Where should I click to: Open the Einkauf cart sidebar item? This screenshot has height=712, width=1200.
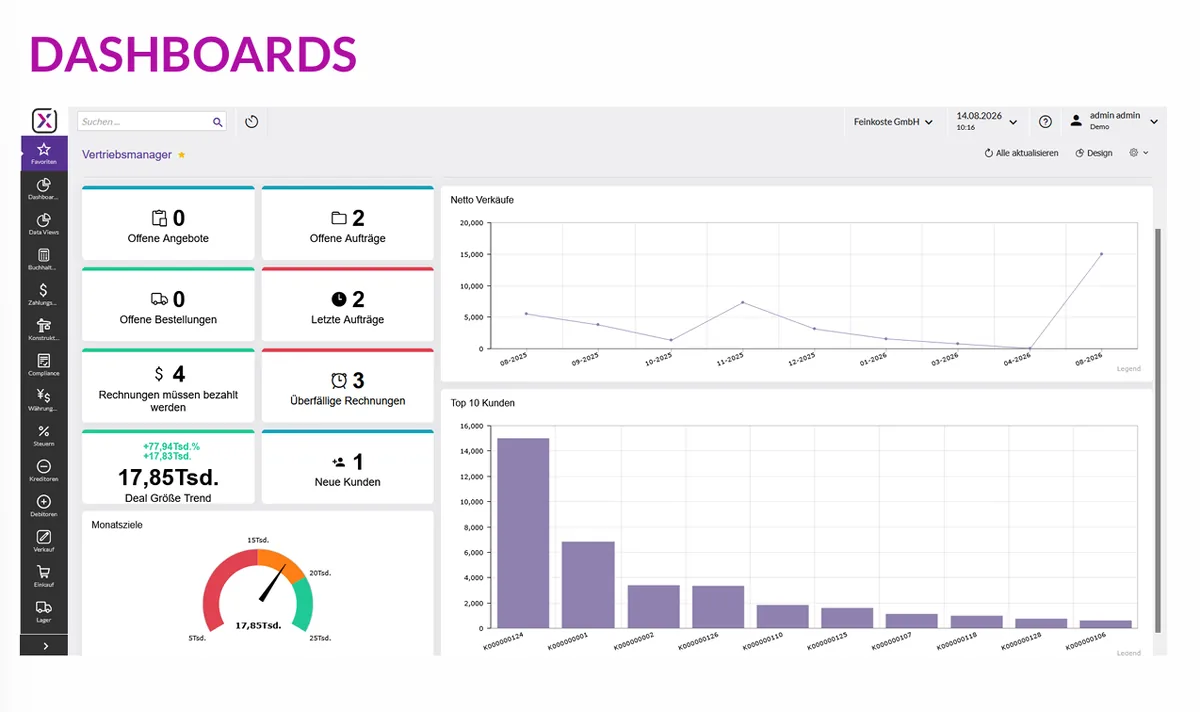pos(44,577)
